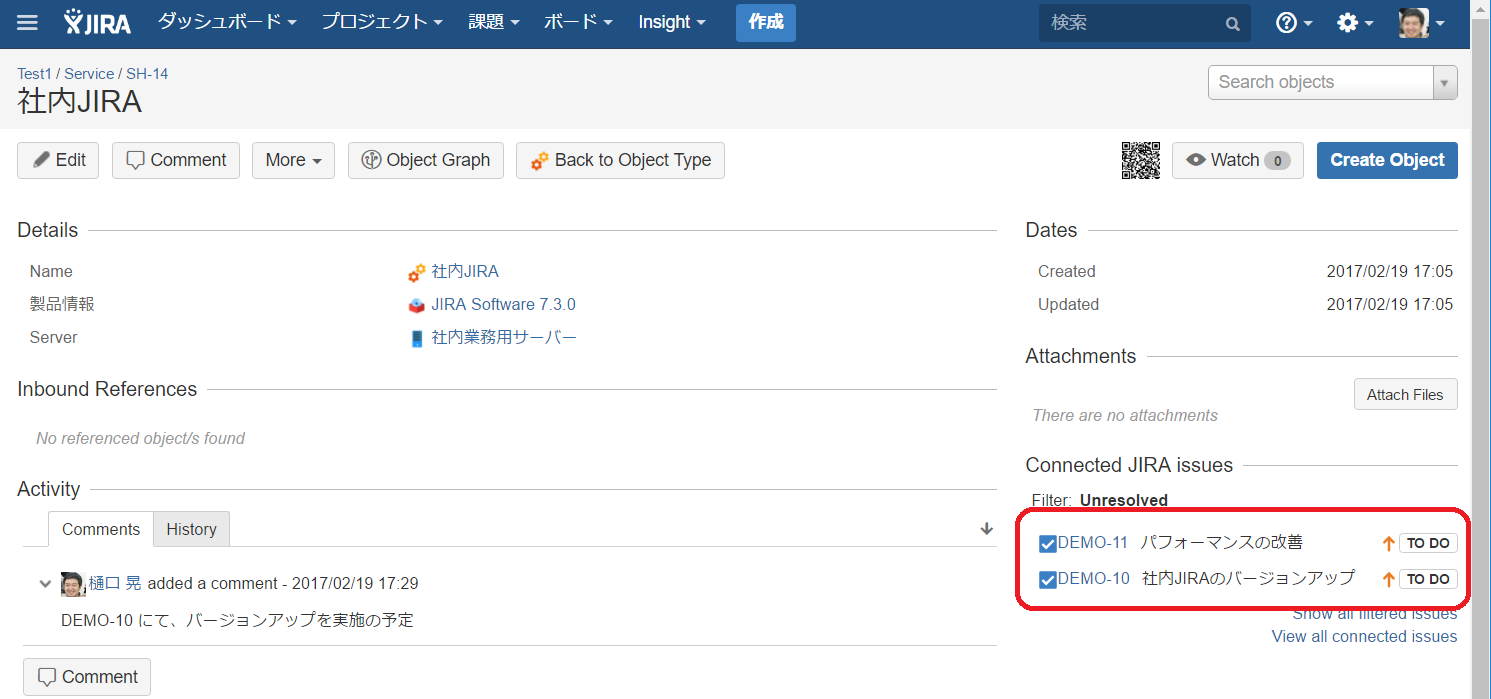Click the Create Object button
The width and height of the screenshot is (1491, 699).
tap(1387, 160)
